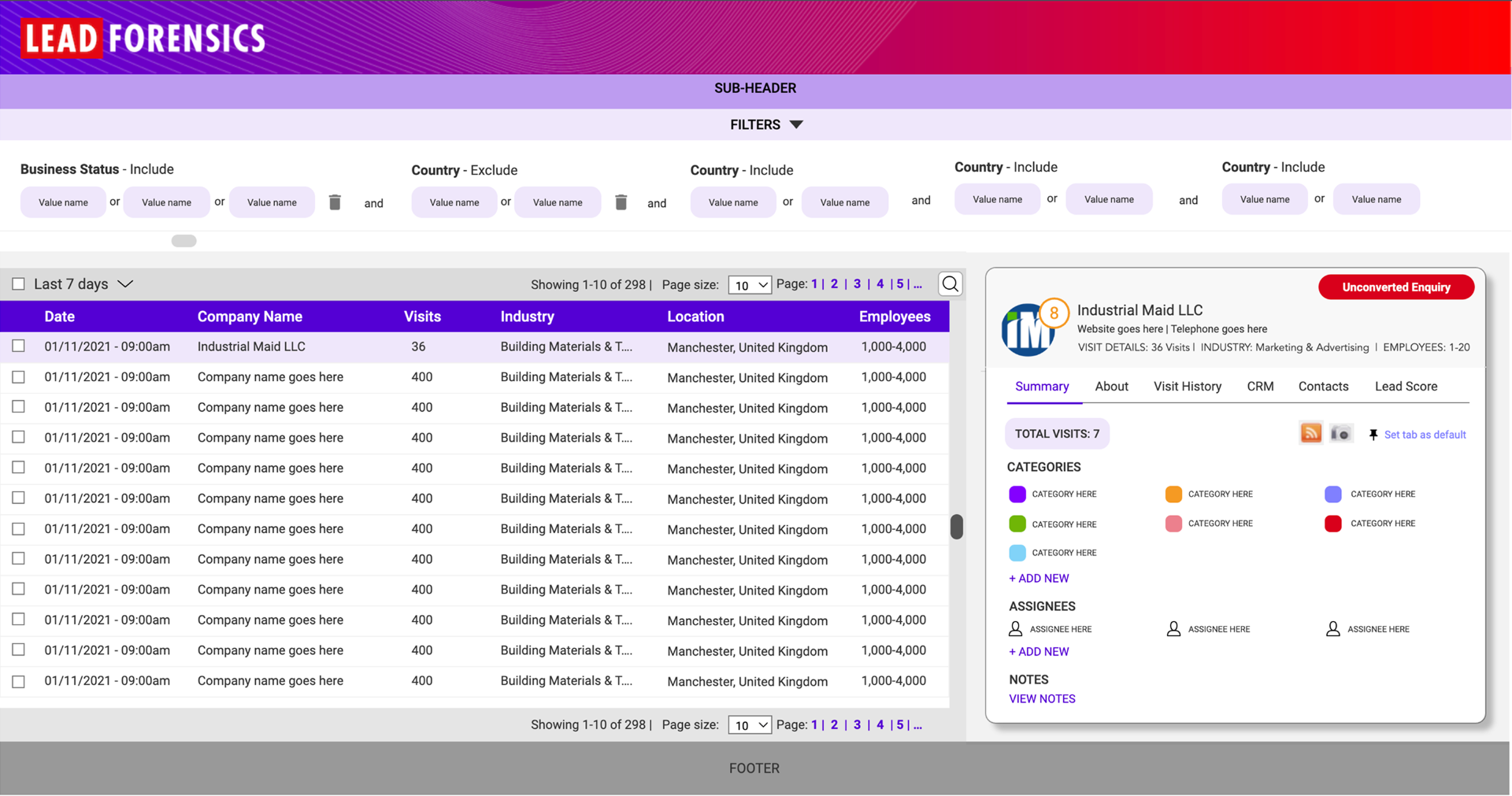Open the search magnifier icon above the table
The height and width of the screenshot is (796, 1512).
(x=951, y=284)
